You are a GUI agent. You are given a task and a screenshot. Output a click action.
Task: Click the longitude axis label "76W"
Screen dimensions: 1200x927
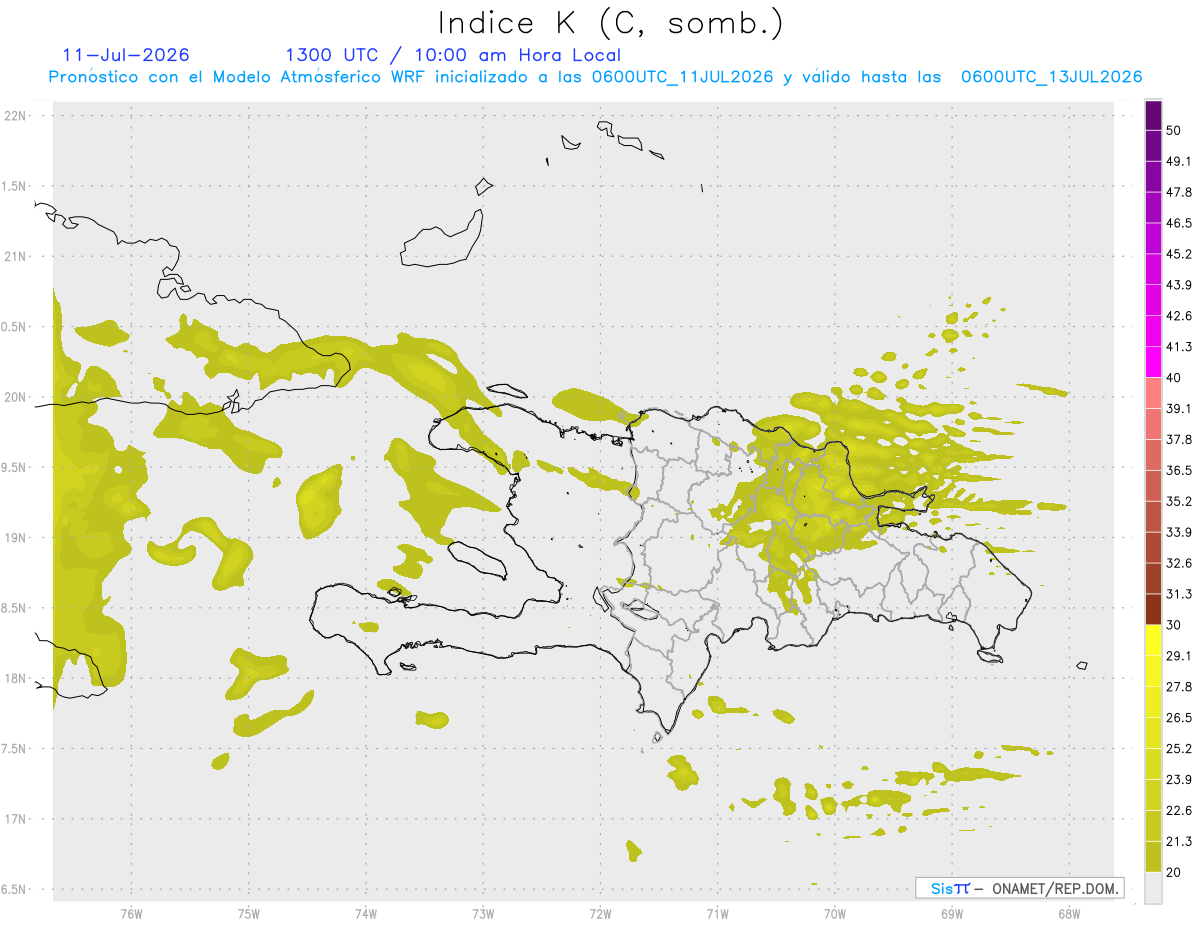131,914
